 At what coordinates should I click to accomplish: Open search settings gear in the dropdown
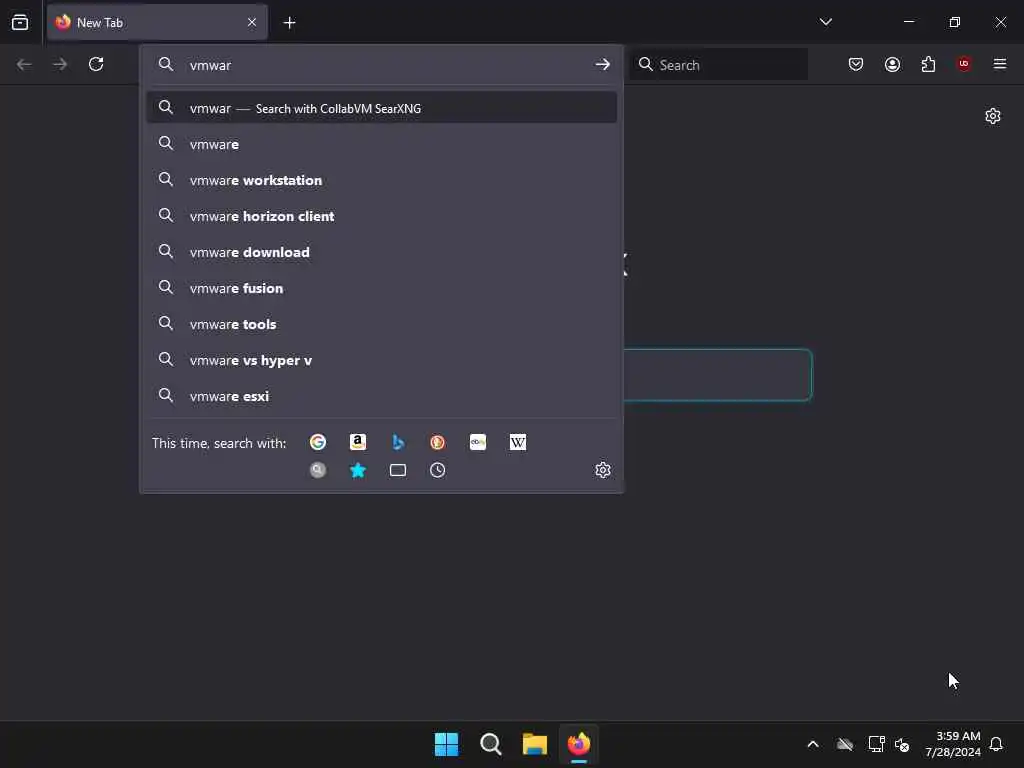(x=602, y=470)
